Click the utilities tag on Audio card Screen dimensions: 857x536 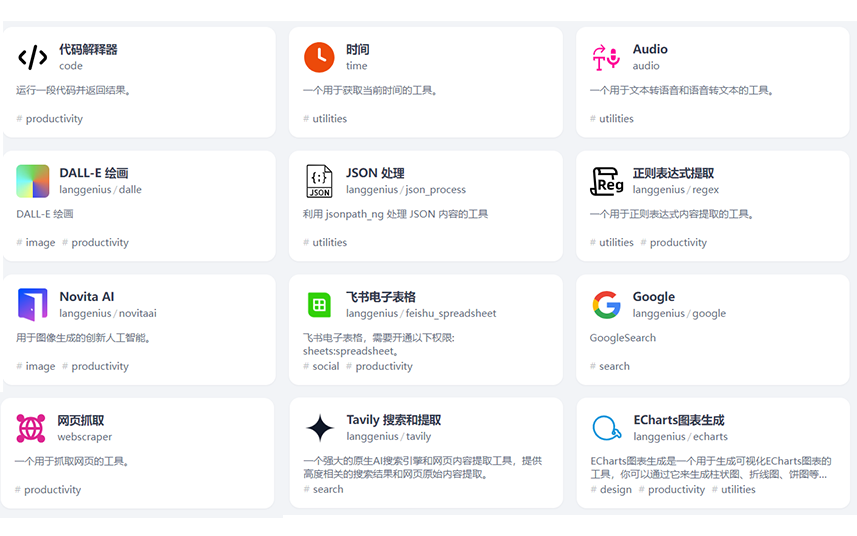coord(612,119)
